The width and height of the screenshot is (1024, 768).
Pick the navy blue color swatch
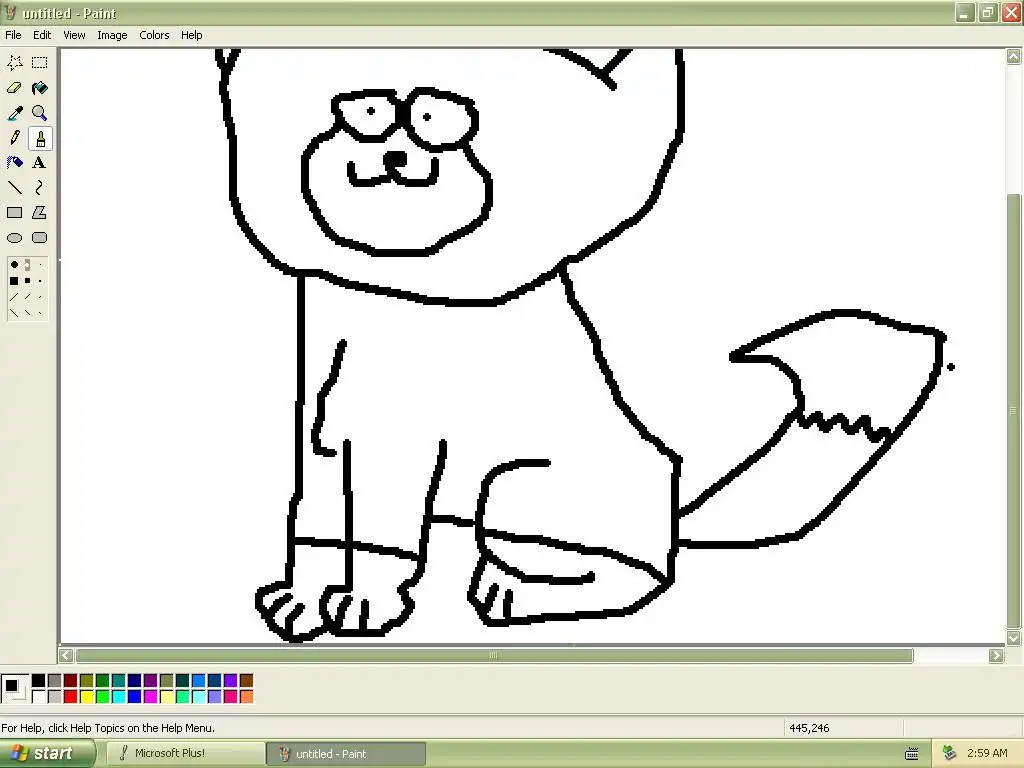click(135, 681)
